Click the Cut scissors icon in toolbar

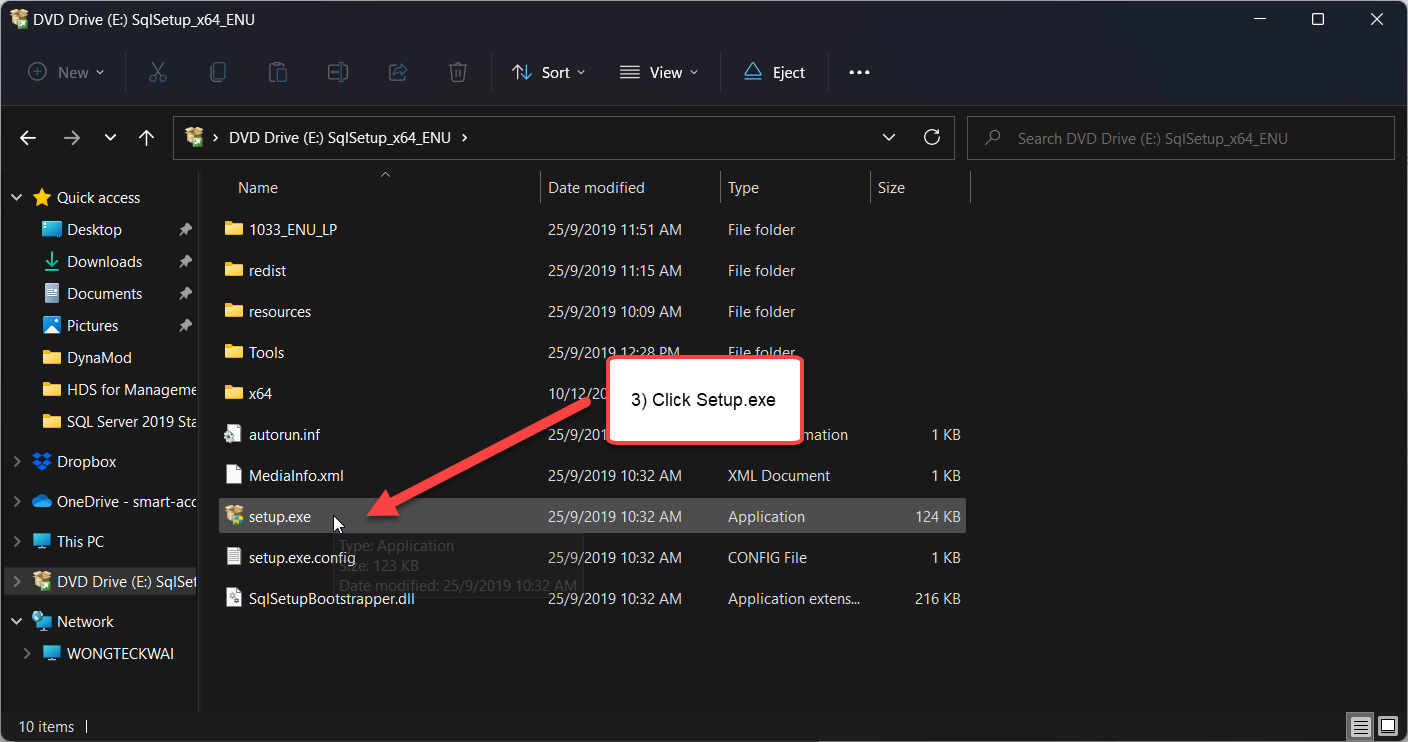[x=158, y=72]
